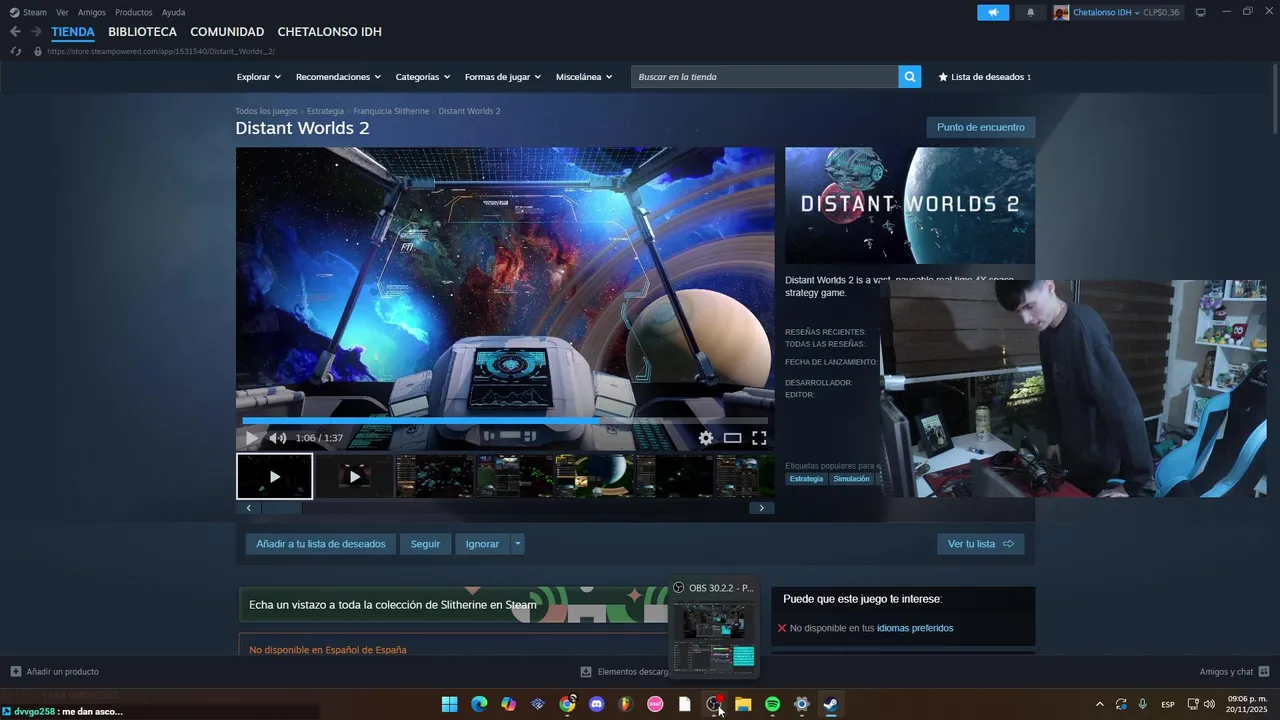The height and width of the screenshot is (720, 1280).
Task: Click the store search field
Action: [x=764, y=77]
